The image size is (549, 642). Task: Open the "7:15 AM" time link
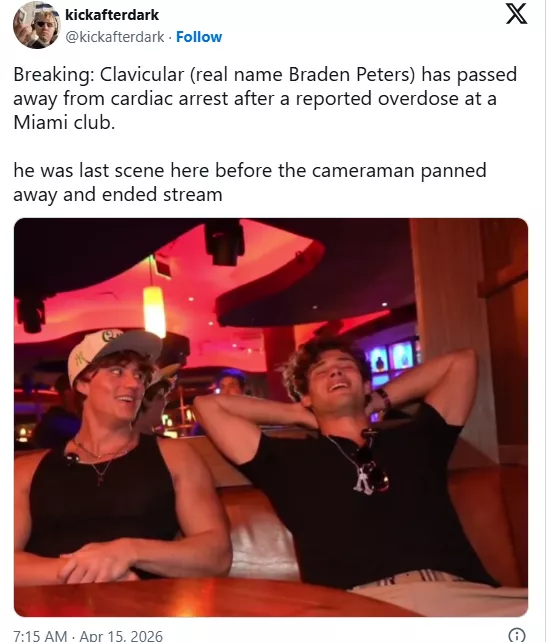click(40, 635)
